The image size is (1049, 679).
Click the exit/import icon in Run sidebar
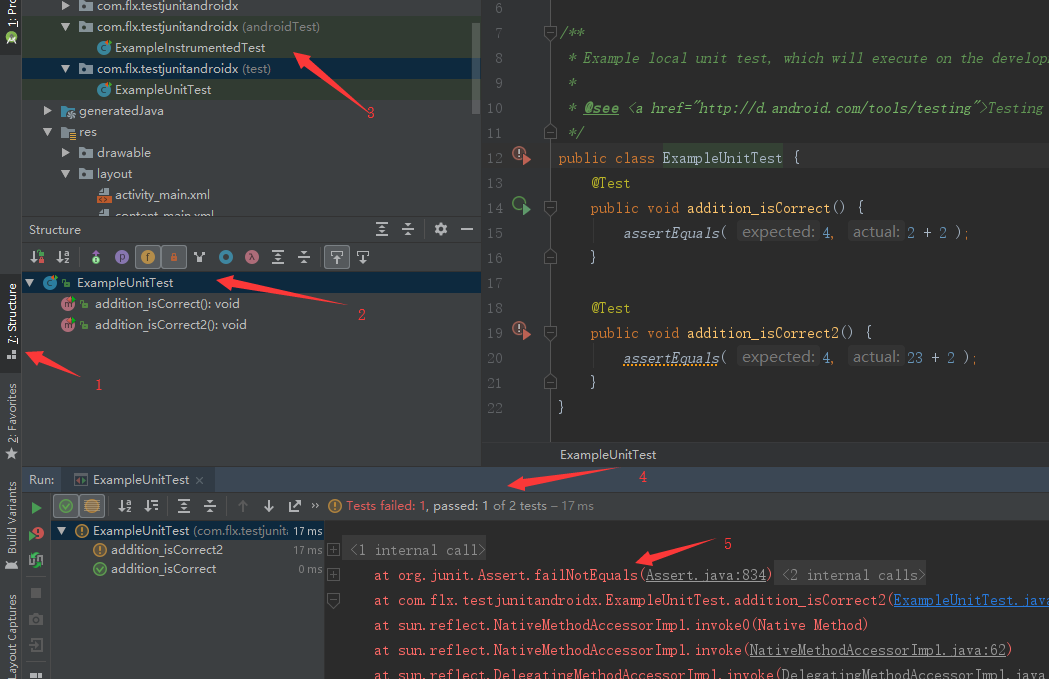(36, 646)
